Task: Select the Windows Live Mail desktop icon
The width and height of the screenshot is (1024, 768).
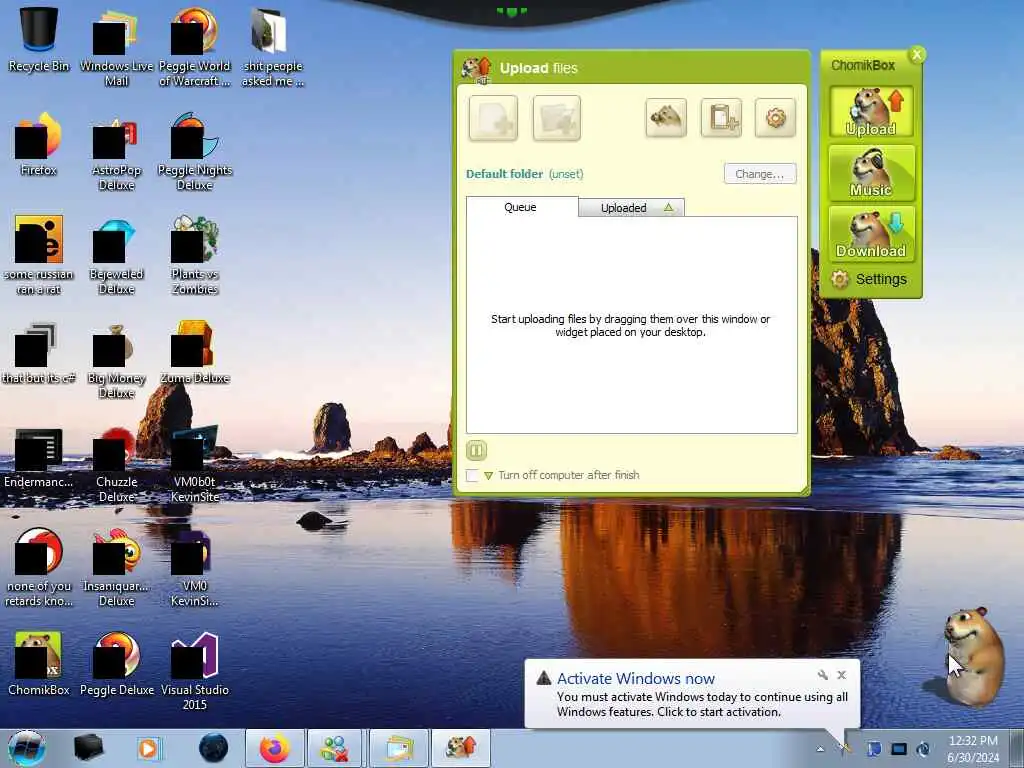Action: (116, 47)
